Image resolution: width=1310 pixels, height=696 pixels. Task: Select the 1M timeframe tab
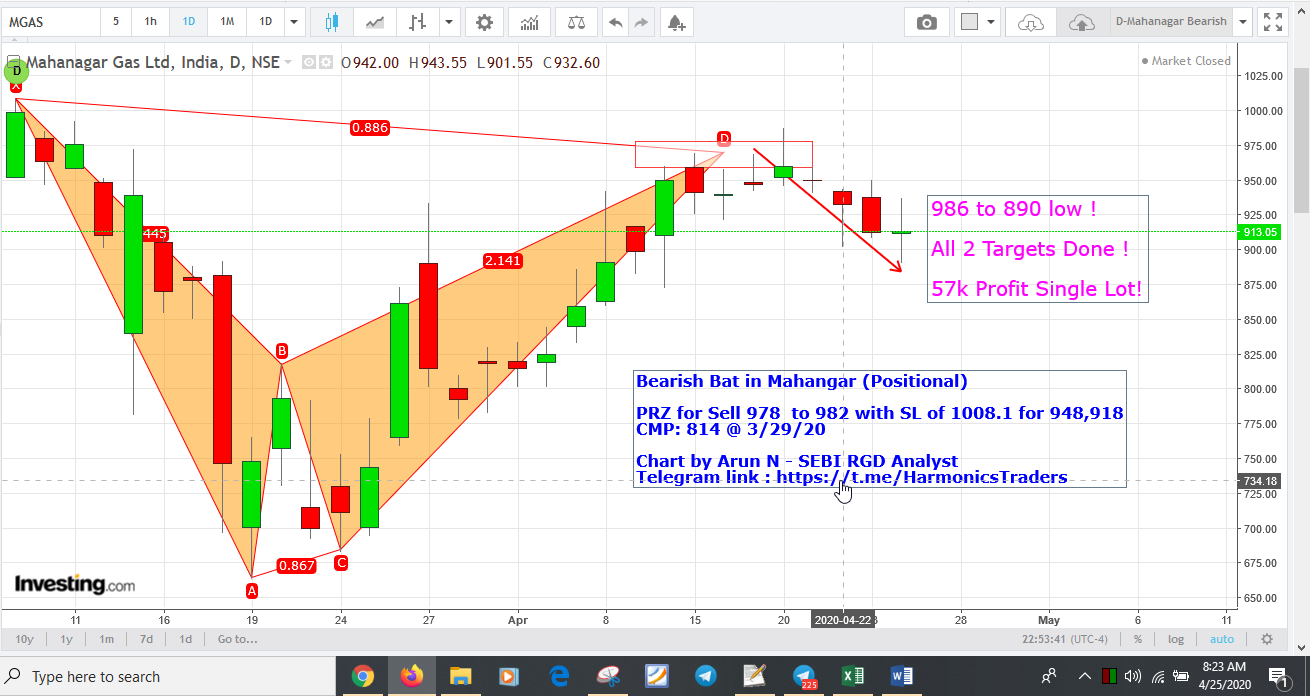(x=226, y=21)
